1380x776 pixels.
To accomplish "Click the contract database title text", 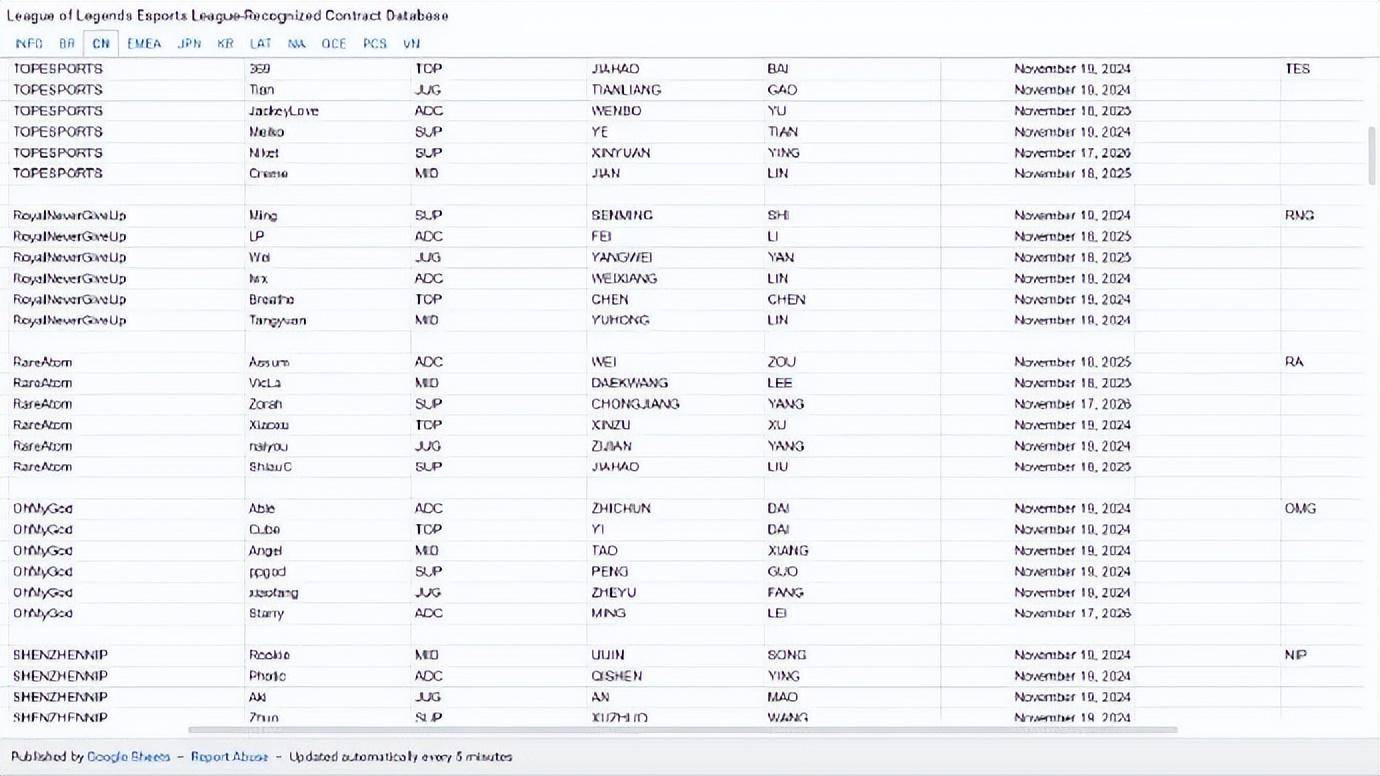I will (228, 15).
